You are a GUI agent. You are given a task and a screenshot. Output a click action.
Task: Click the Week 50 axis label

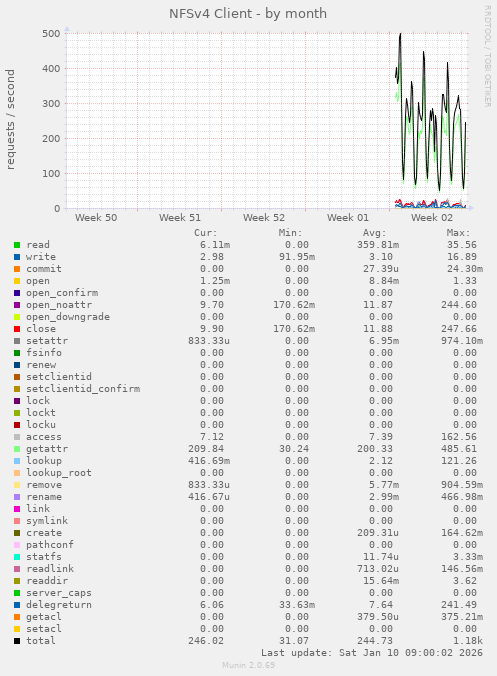click(96, 218)
